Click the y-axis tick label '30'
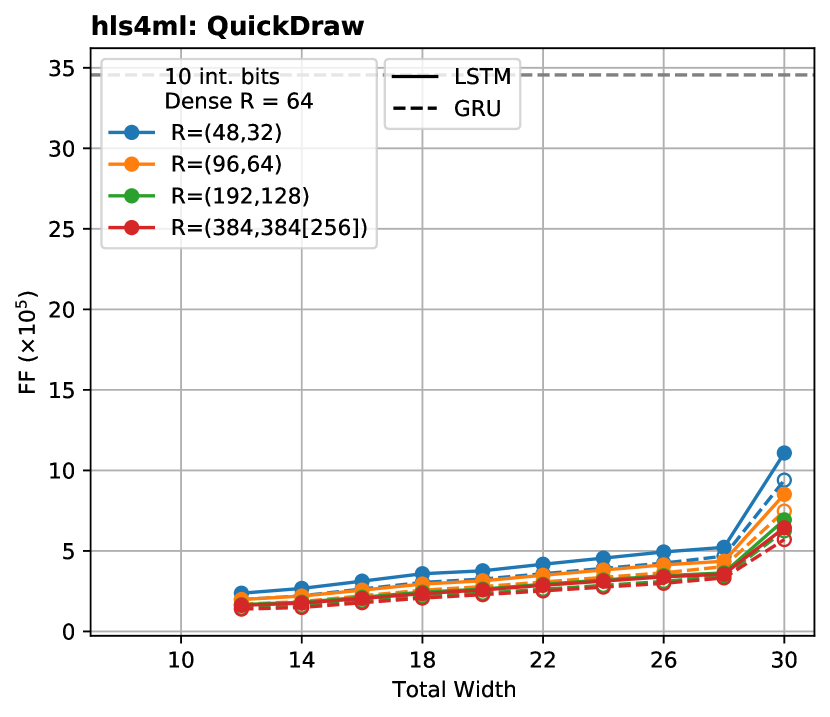 click(x=62, y=149)
